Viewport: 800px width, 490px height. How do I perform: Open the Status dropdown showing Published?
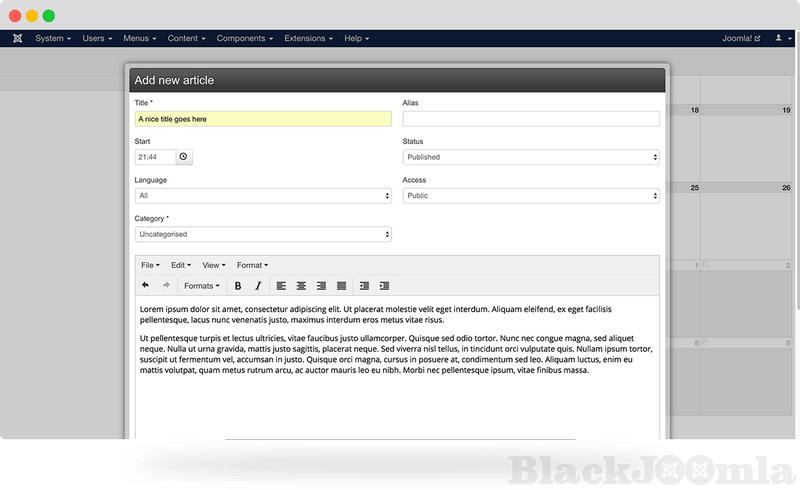pos(530,157)
